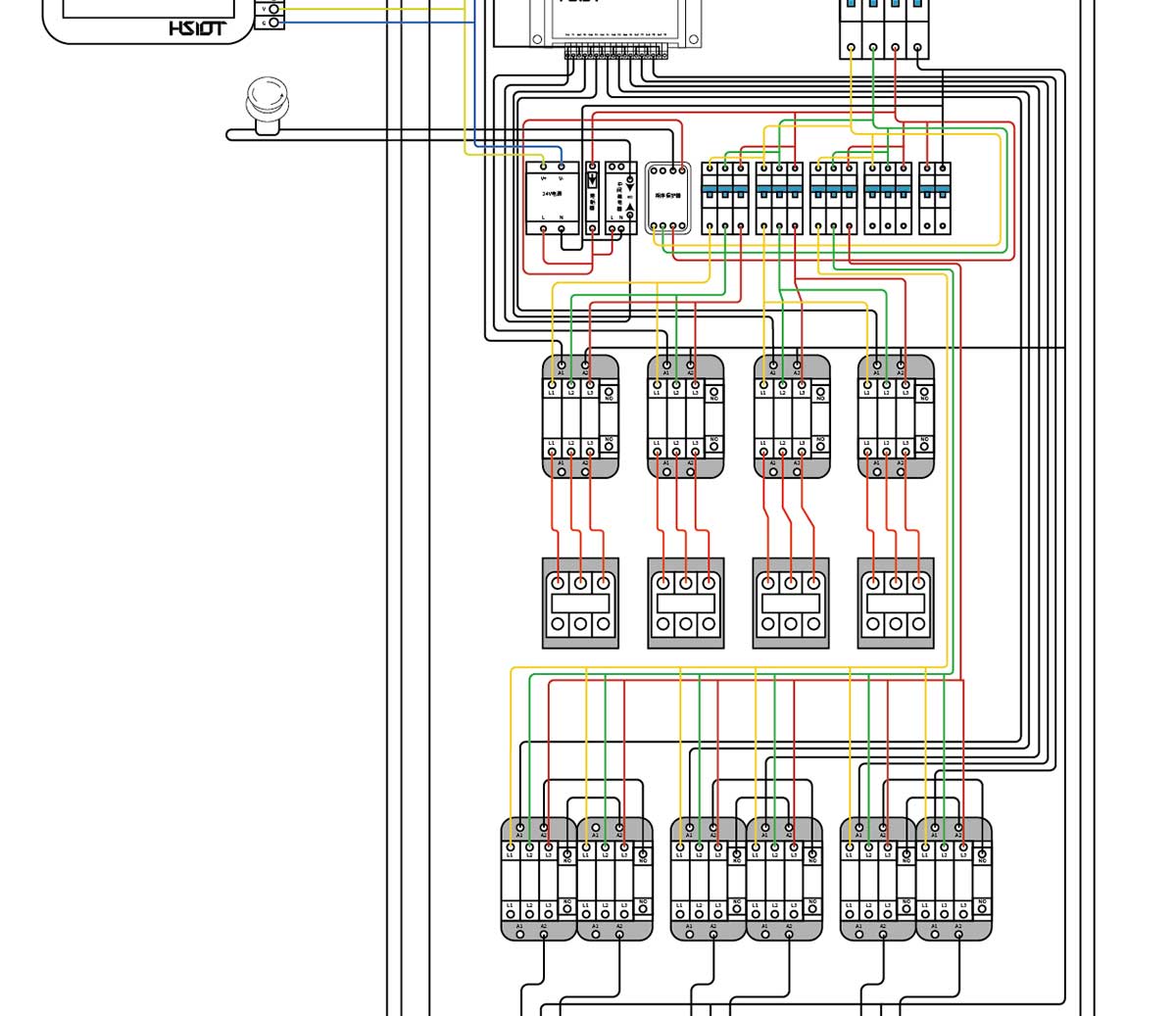This screenshot has width=1176, height=1016.
Task: Select the leftmost thermal overload relay
Action: point(580,603)
